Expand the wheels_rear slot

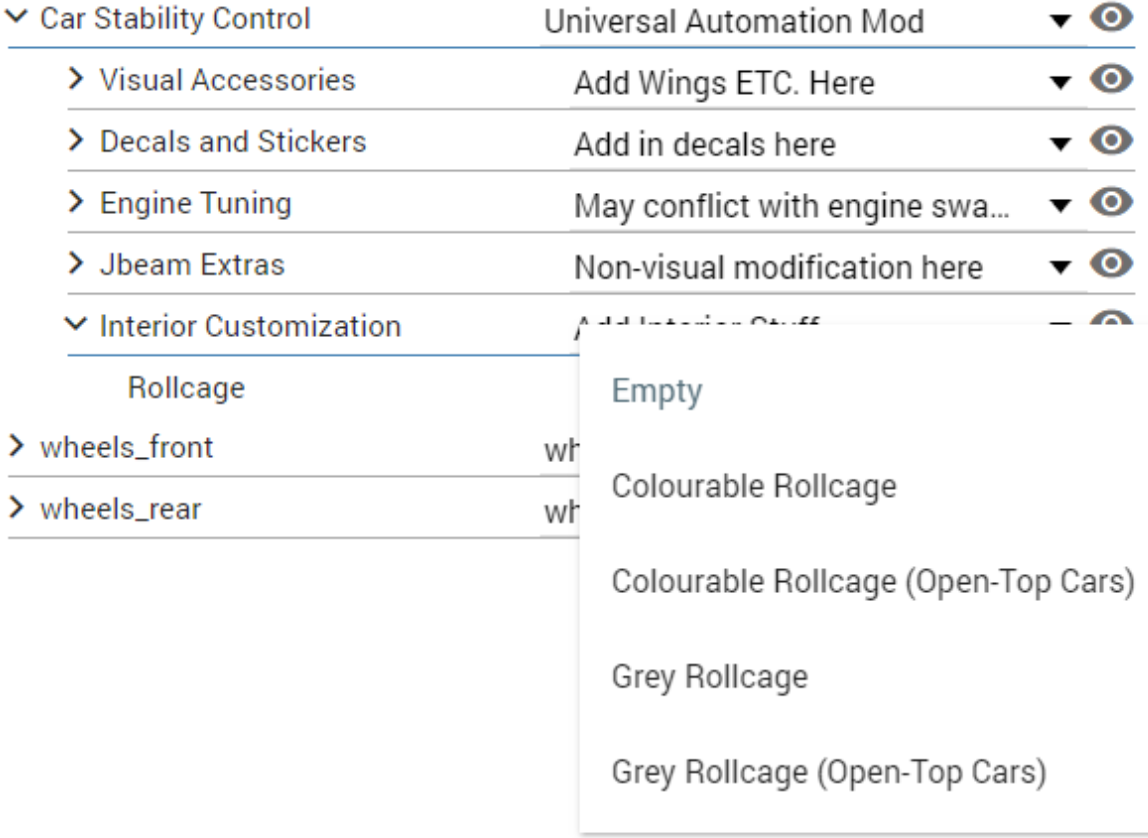coord(17,509)
